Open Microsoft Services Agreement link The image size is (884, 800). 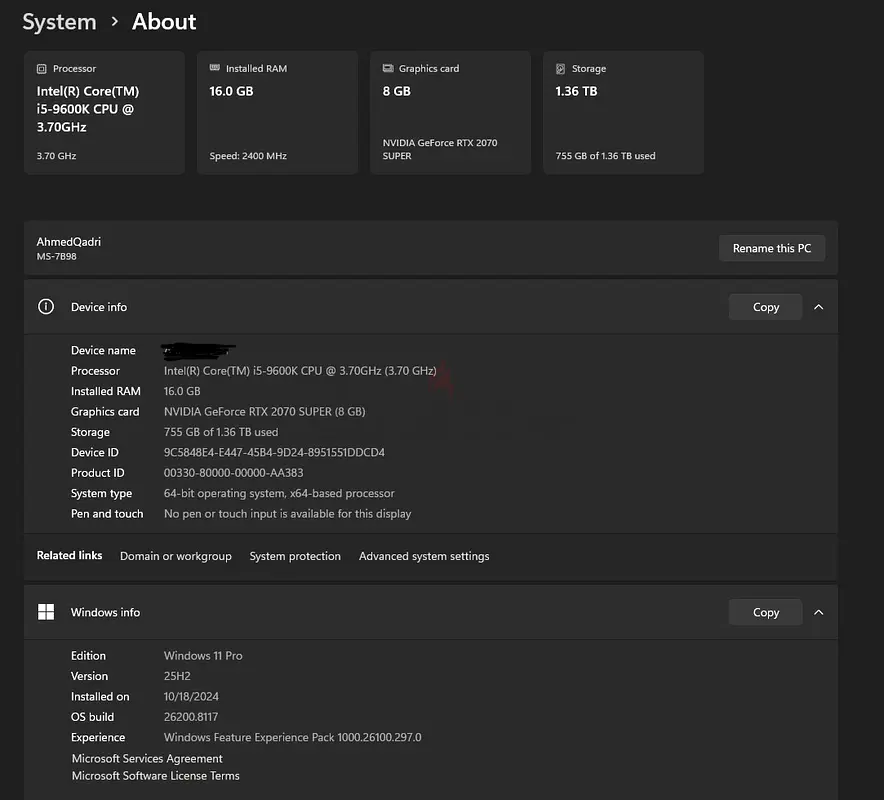point(147,759)
